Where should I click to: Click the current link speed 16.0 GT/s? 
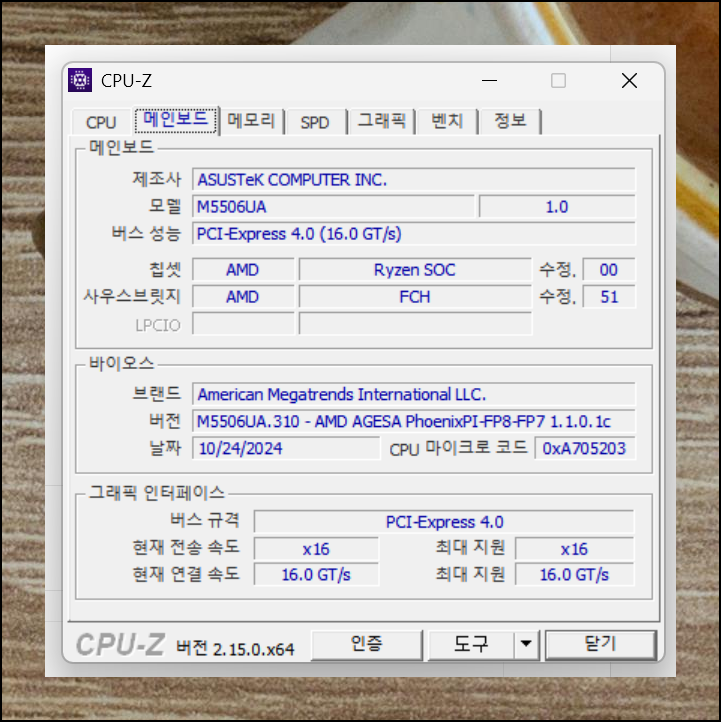316,575
